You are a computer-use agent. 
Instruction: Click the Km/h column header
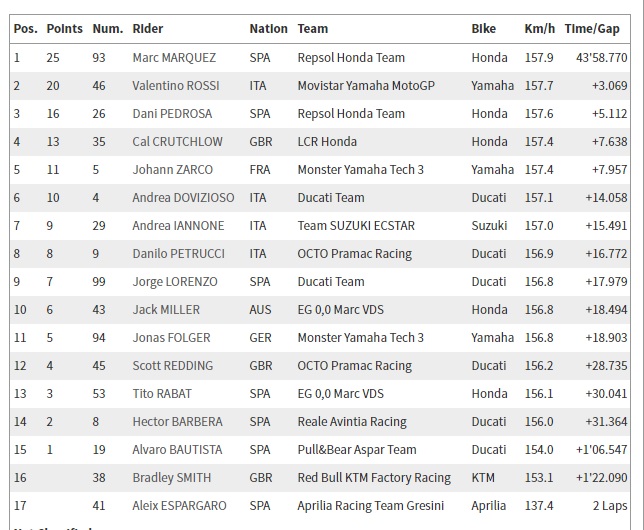point(539,29)
